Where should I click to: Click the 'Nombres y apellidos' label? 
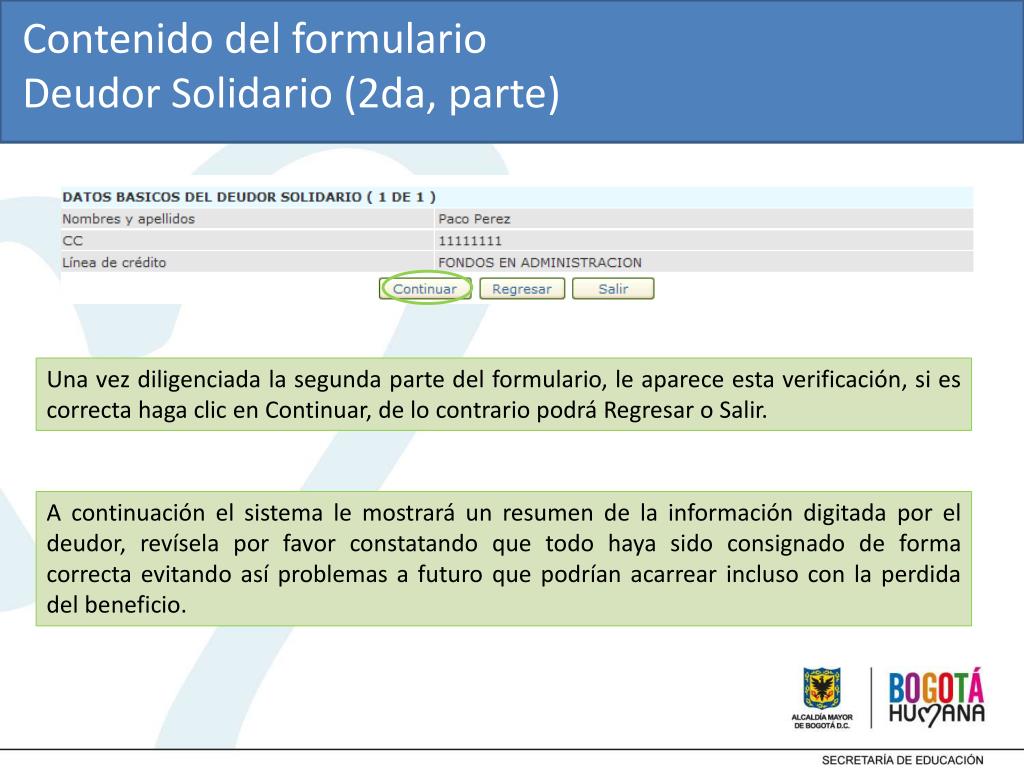pos(129,219)
